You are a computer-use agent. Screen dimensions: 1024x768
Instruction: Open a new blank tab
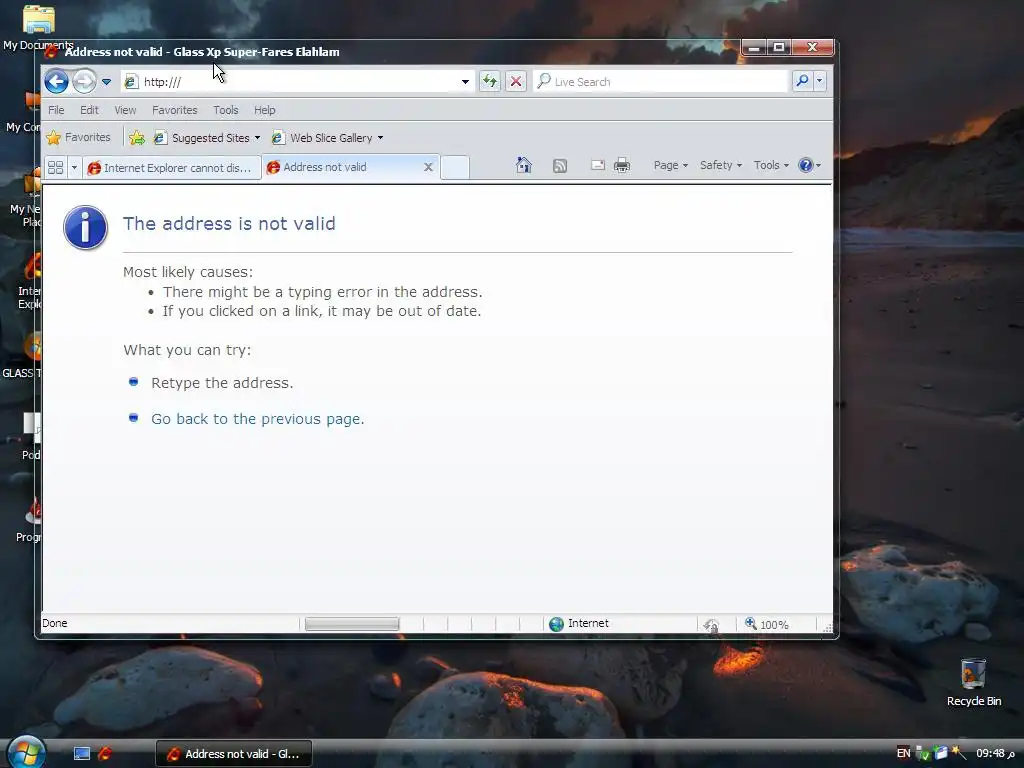pos(455,168)
